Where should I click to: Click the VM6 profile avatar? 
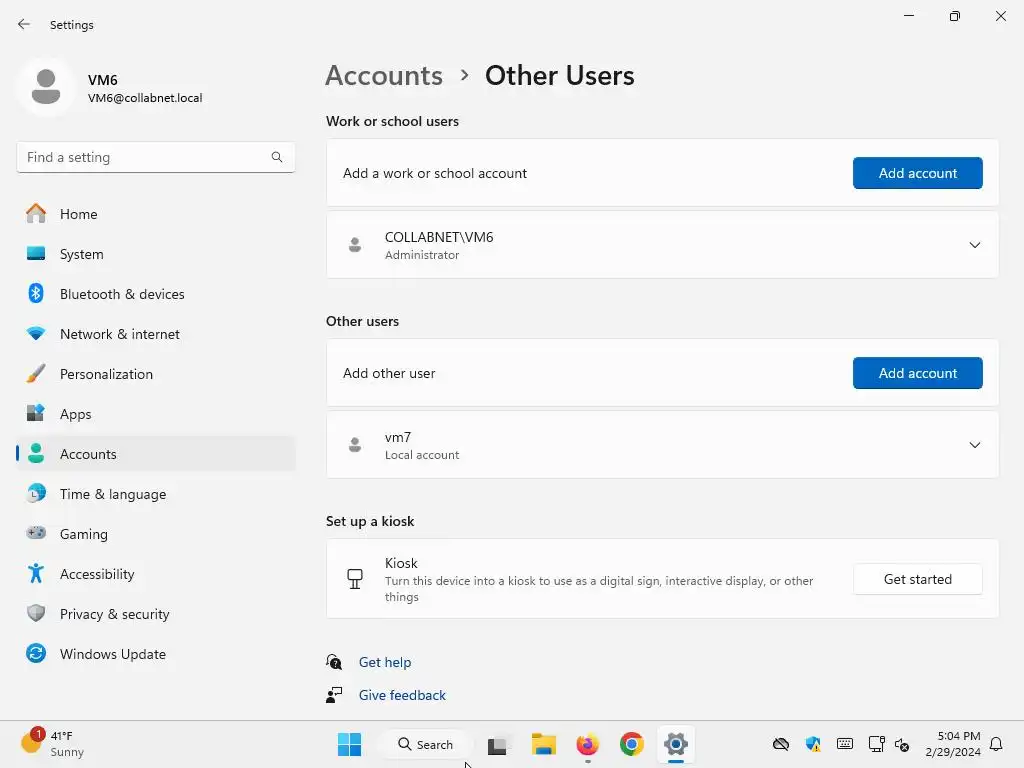45,88
